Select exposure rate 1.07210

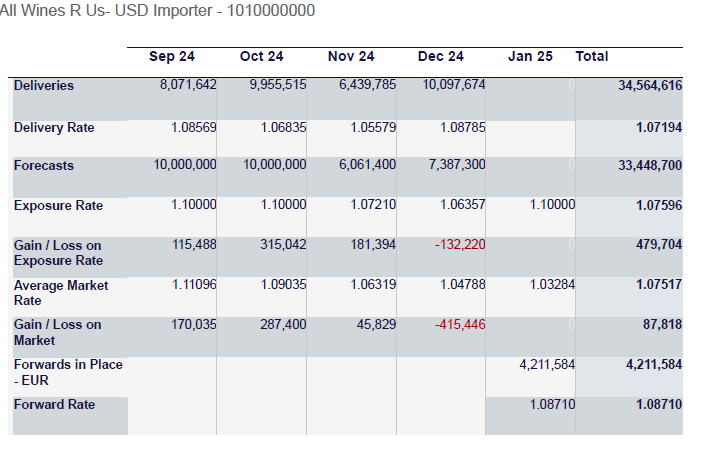click(x=373, y=205)
